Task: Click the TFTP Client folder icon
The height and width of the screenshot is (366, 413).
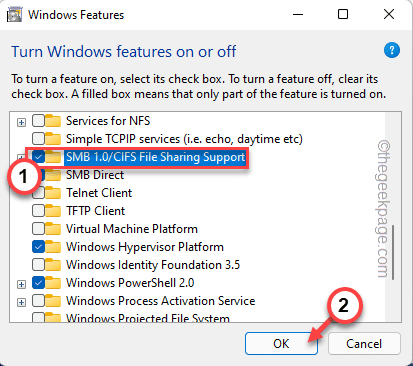Action: click(x=53, y=211)
